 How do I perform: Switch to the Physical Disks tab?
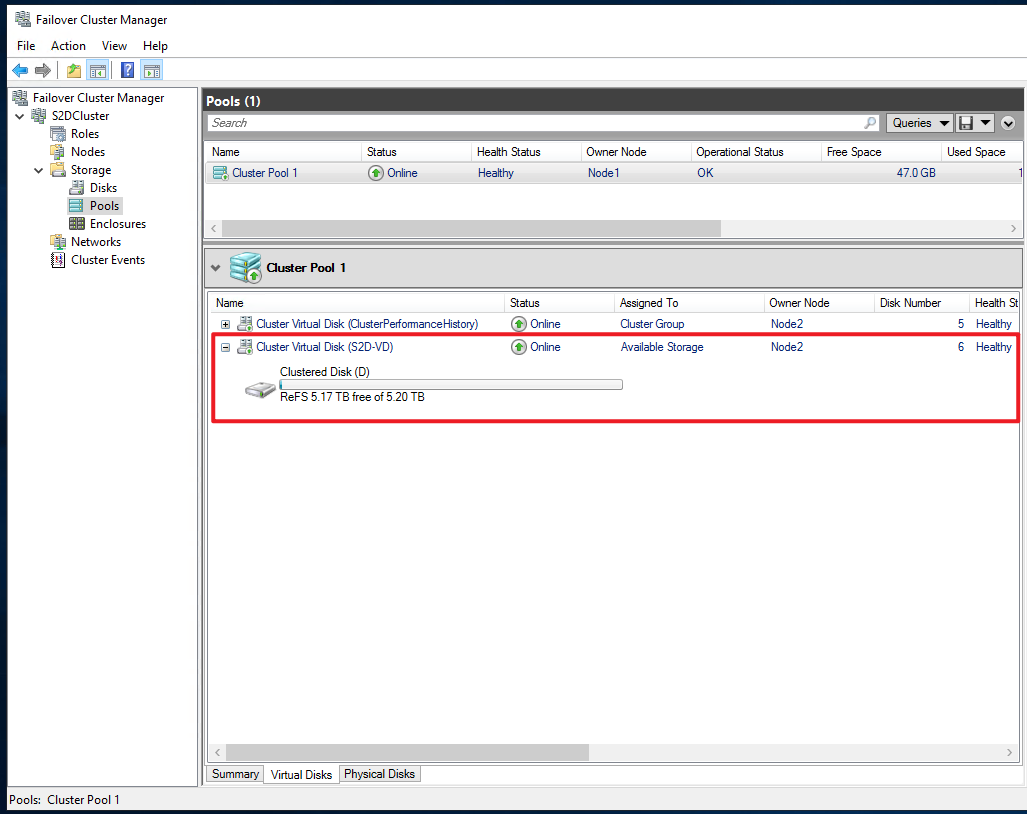coord(379,774)
